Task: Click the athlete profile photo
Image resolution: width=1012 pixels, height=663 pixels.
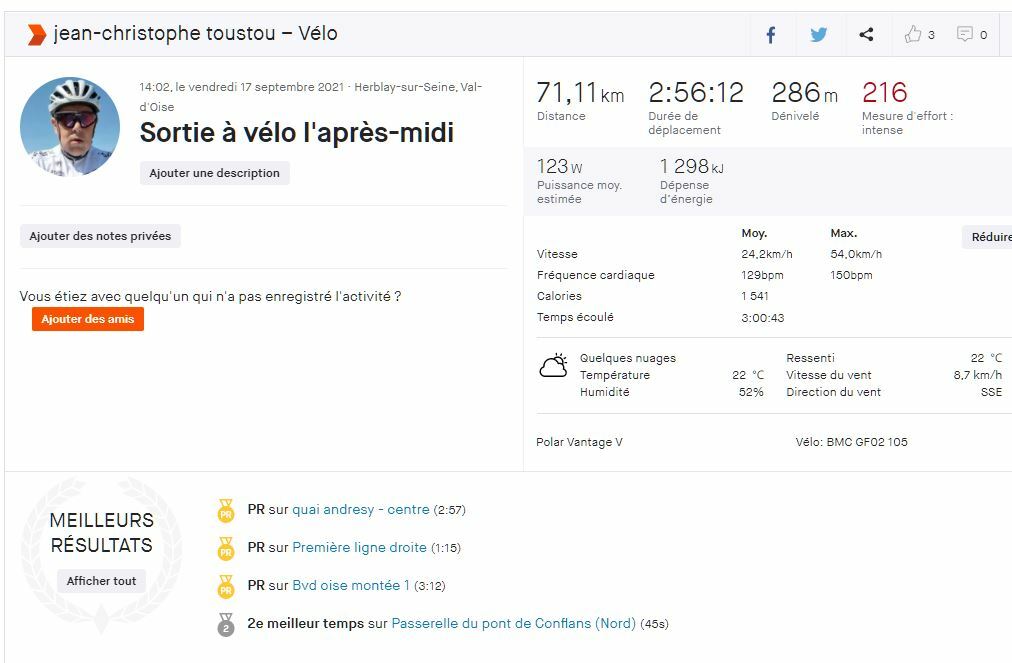Action: (x=70, y=127)
